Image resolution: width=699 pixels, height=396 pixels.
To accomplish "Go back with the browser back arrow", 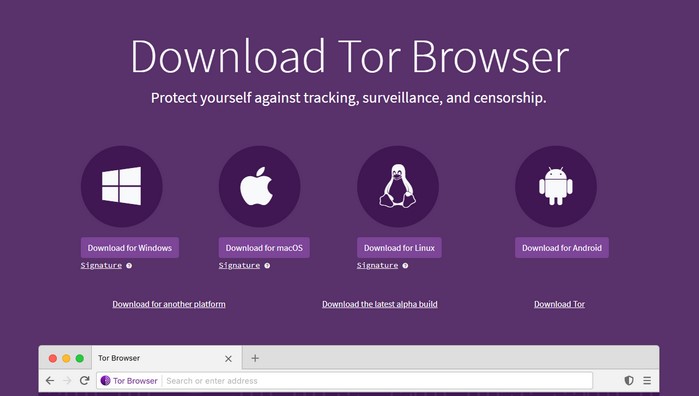I will [x=50, y=380].
